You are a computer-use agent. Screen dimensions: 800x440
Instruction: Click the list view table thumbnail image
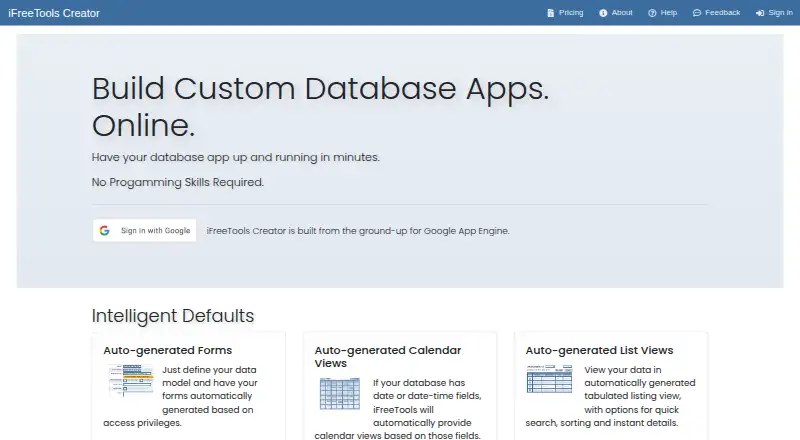pos(549,379)
